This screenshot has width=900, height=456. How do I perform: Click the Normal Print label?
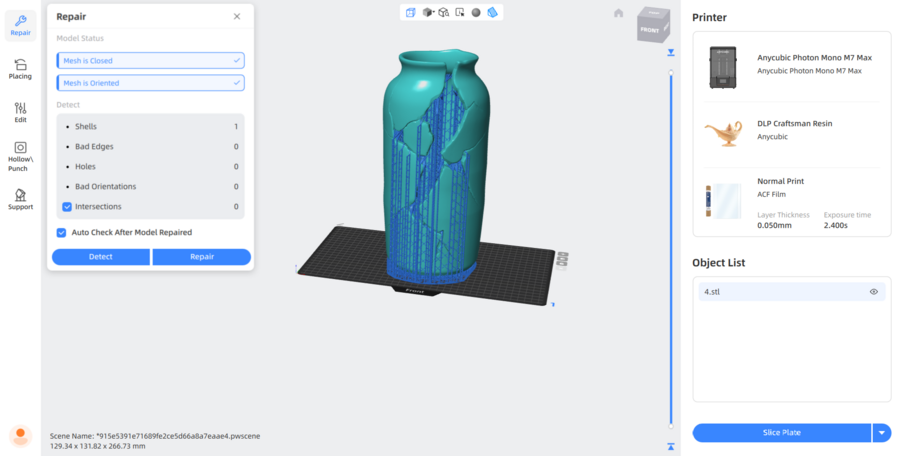[781, 181]
